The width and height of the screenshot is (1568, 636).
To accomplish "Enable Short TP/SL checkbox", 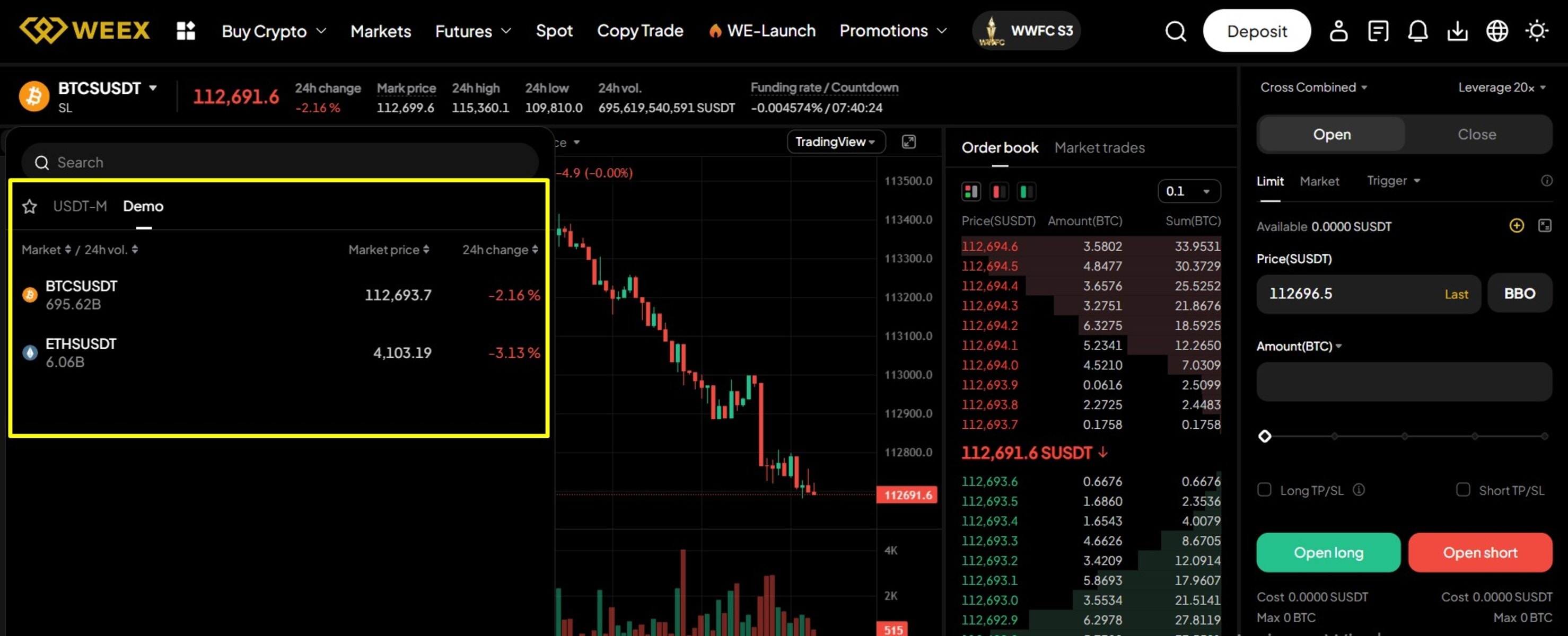I will [1462, 490].
